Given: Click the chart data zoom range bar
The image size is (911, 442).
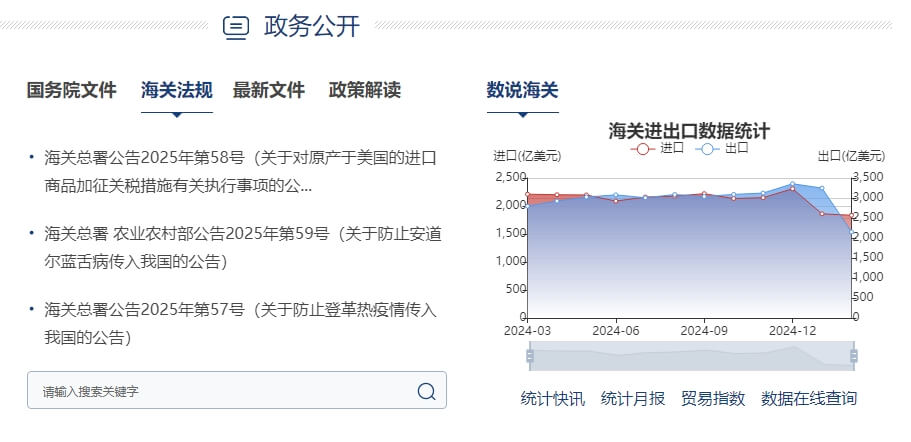Looking at the screenshot, I should point(691,356).
